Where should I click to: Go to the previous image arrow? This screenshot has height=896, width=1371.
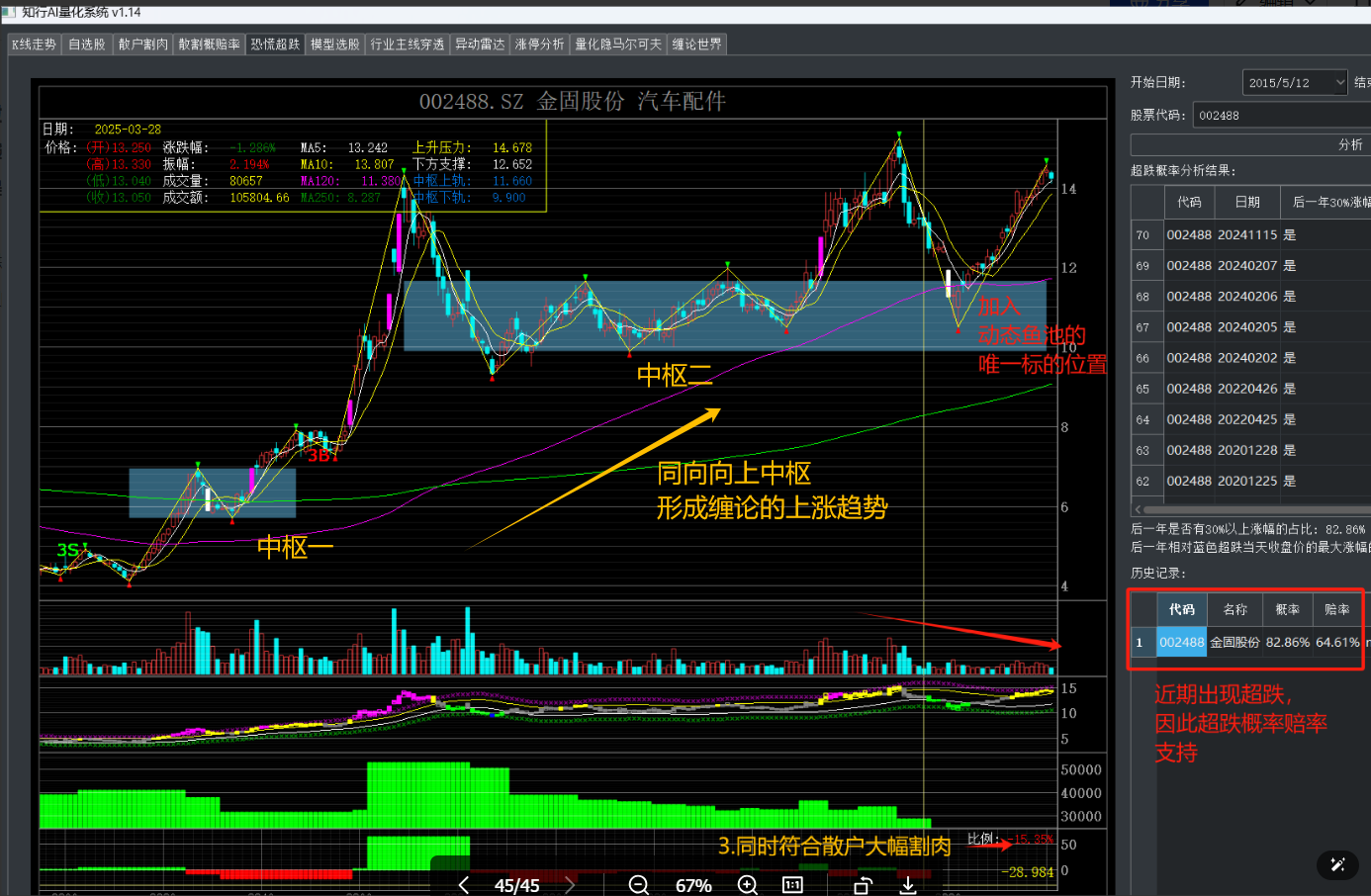(x=463, y=885)
